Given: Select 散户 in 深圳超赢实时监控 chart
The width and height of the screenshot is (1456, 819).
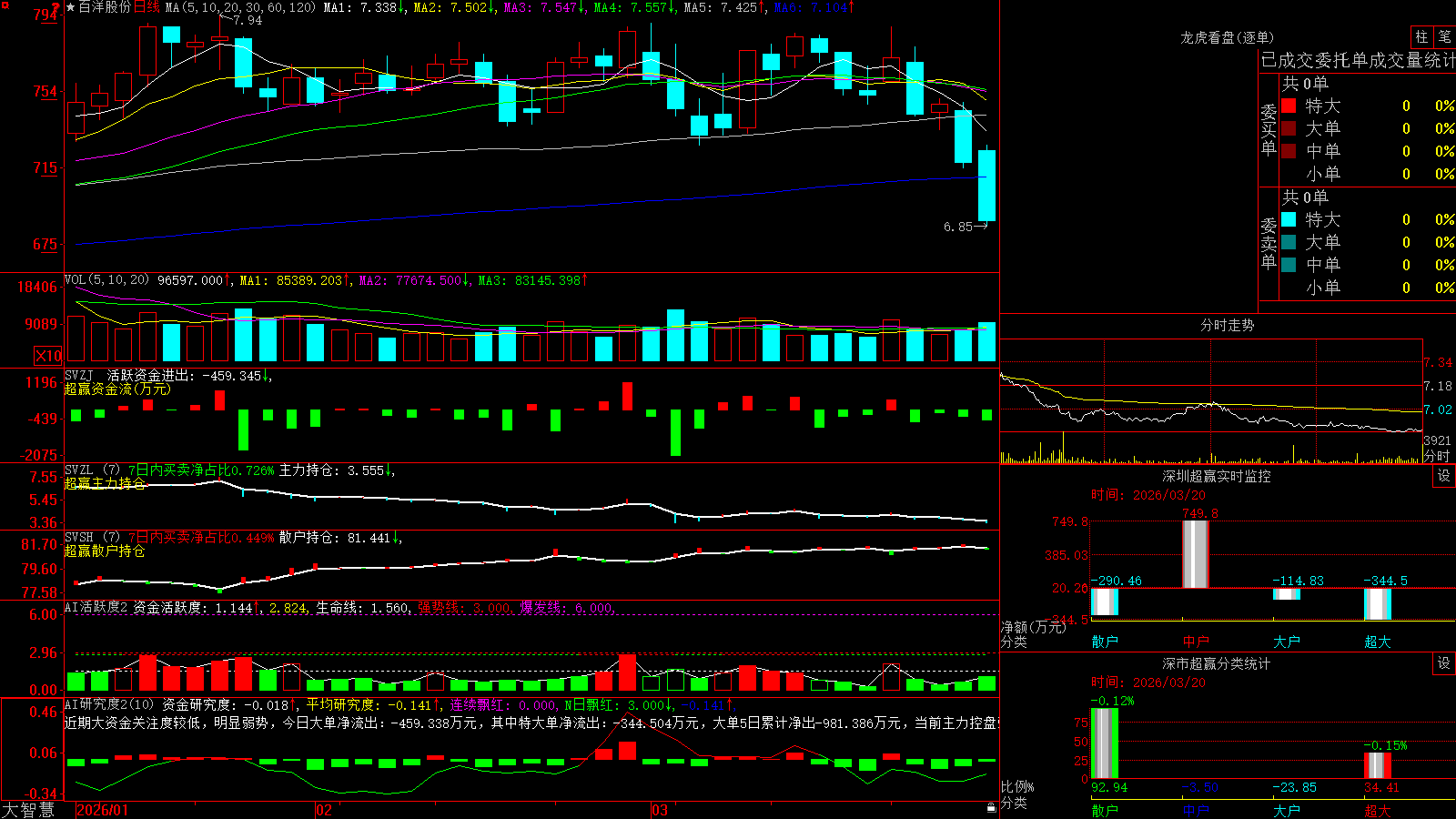Looking at the screenshot, I should pyautogui.click(x=1105, y=642).
